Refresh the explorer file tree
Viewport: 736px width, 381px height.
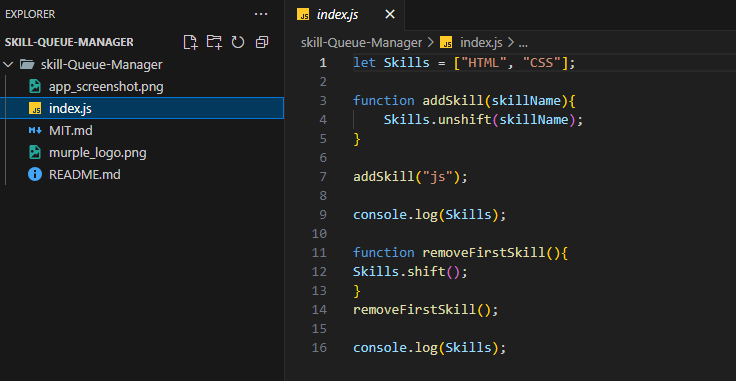238,42
